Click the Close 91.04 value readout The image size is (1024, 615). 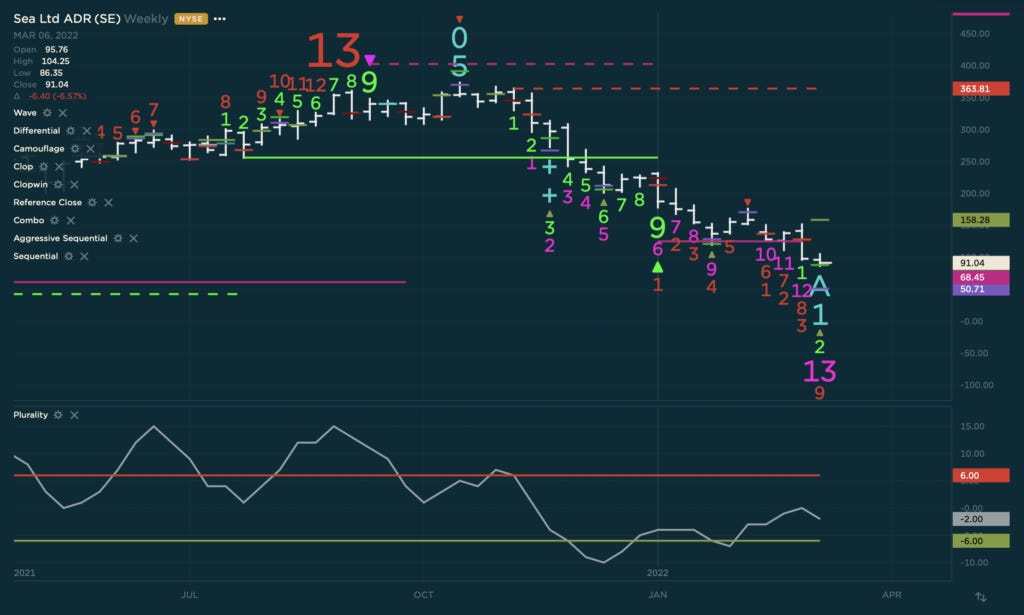click(57, 85)
